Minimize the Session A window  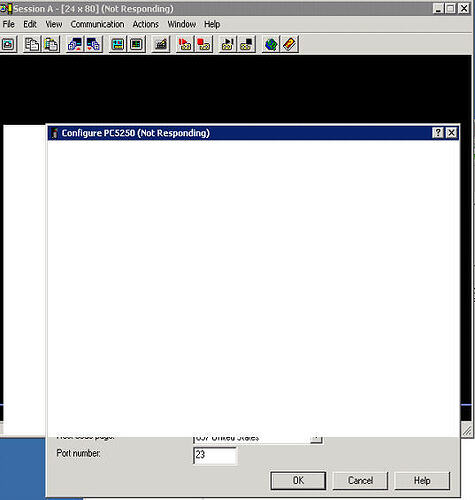pyautogui.click(x=438, y=9)
